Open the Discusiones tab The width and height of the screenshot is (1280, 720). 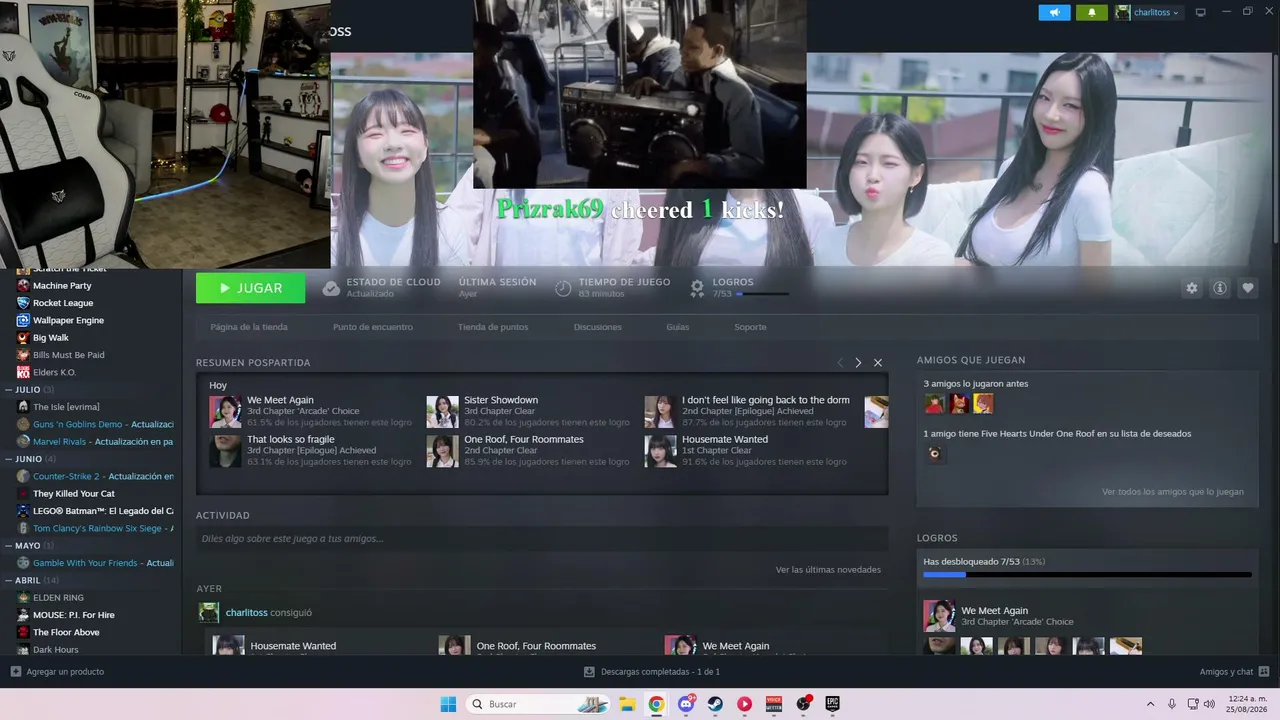598,327
